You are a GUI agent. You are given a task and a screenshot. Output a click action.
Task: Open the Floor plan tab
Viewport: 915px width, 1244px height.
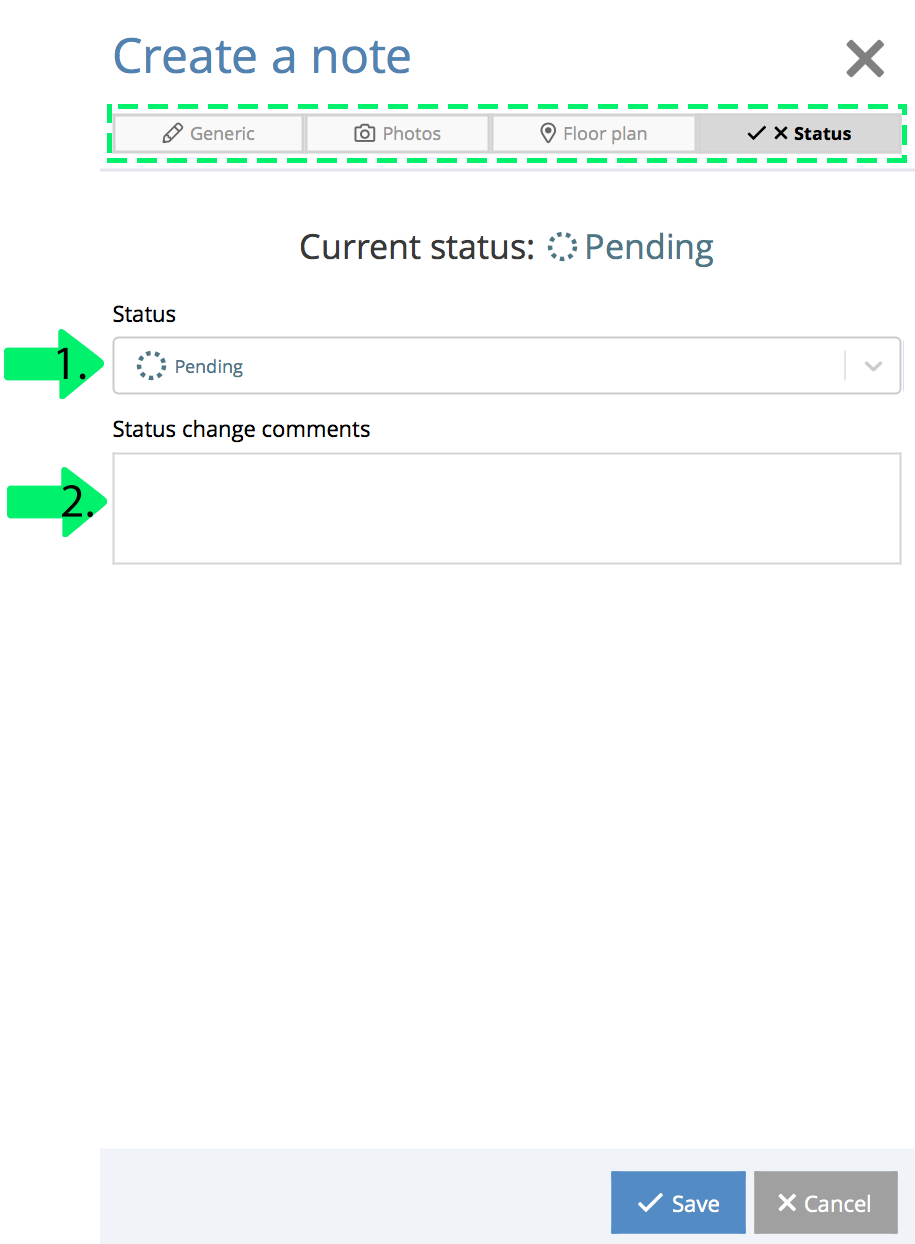coord(593,133)
